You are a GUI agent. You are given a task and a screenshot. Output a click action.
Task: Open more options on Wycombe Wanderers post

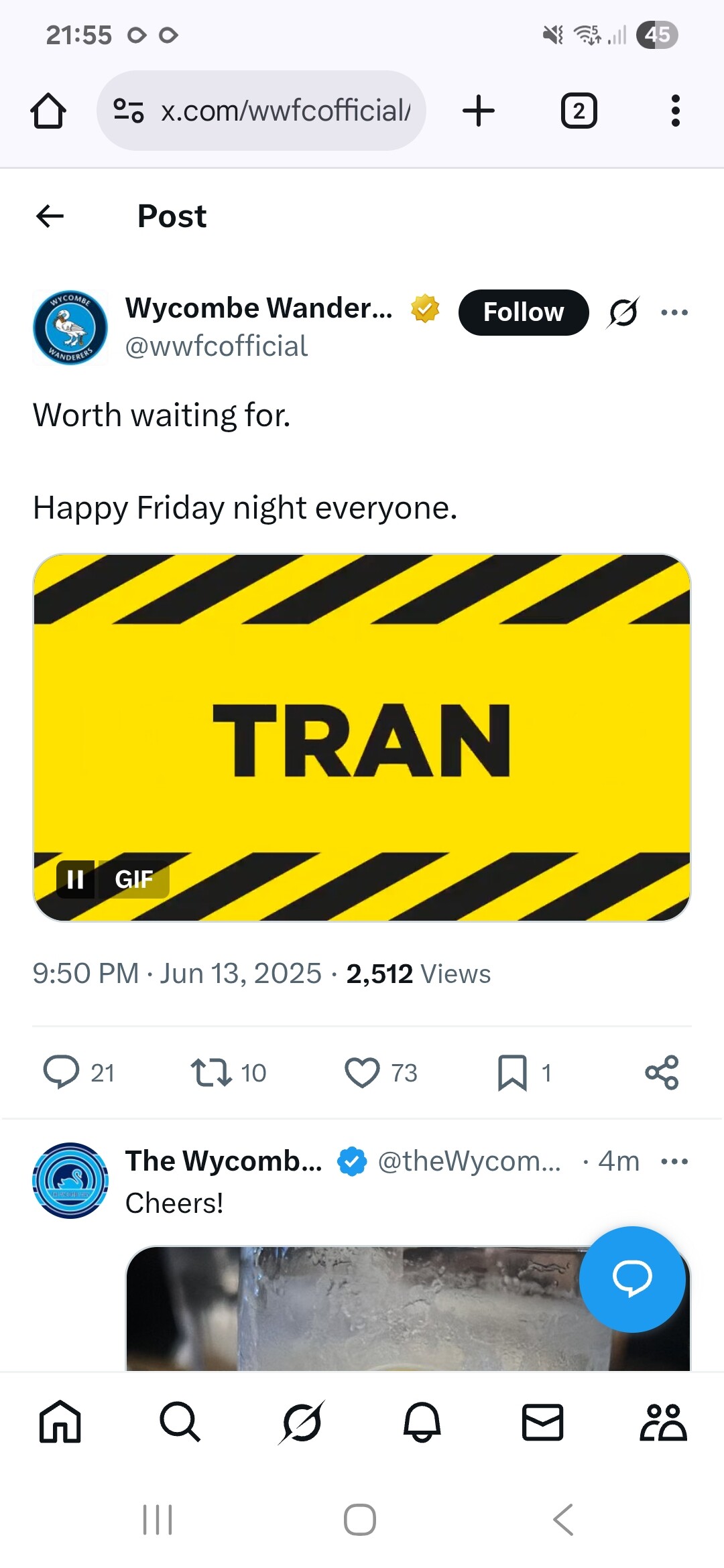[x=674, y=312]
